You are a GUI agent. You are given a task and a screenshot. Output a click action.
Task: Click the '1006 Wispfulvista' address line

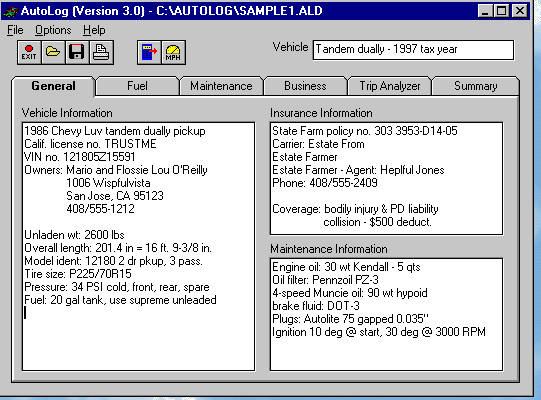point(108,183)
